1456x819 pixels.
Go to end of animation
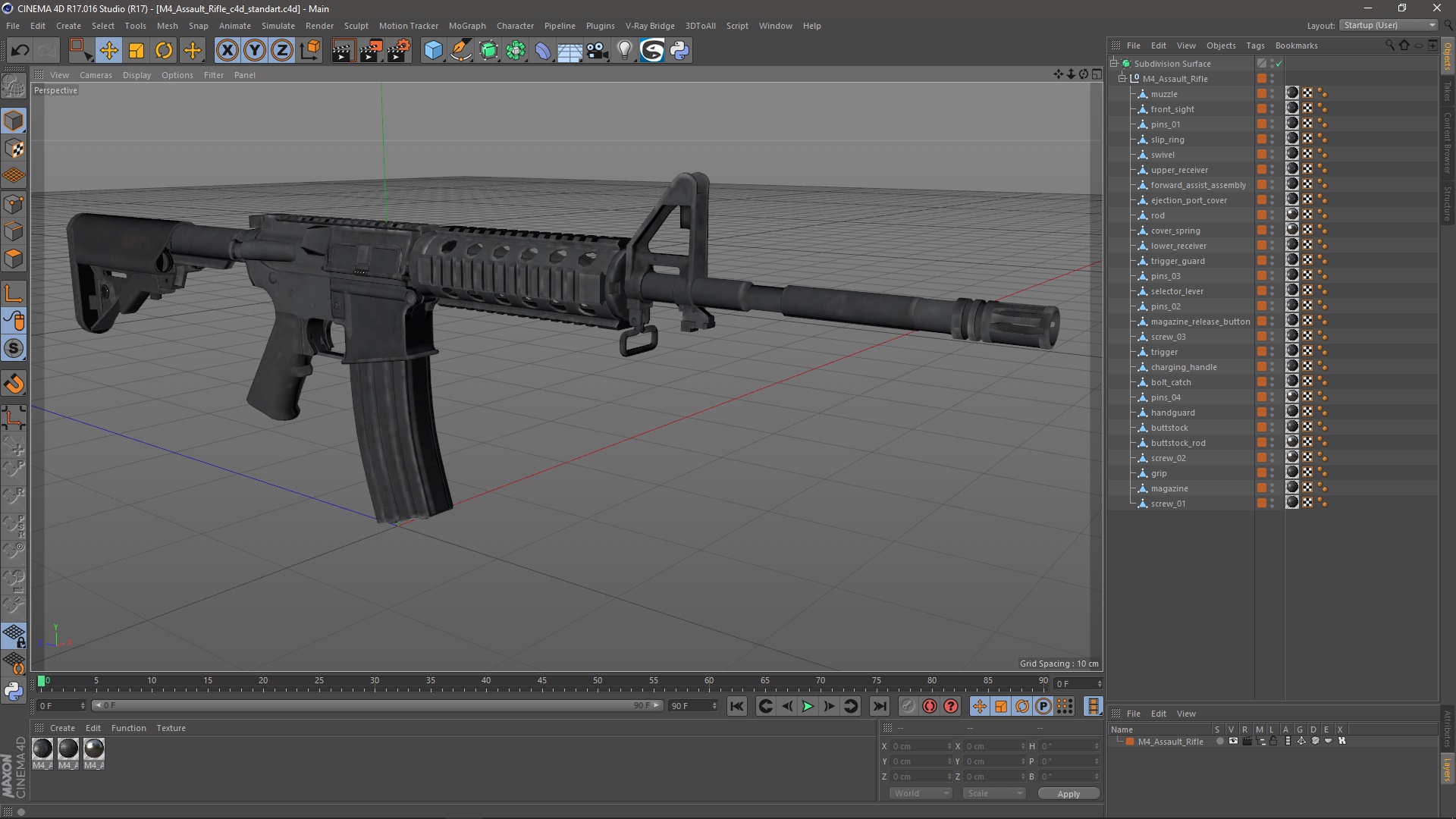click(x=879, y=706)
